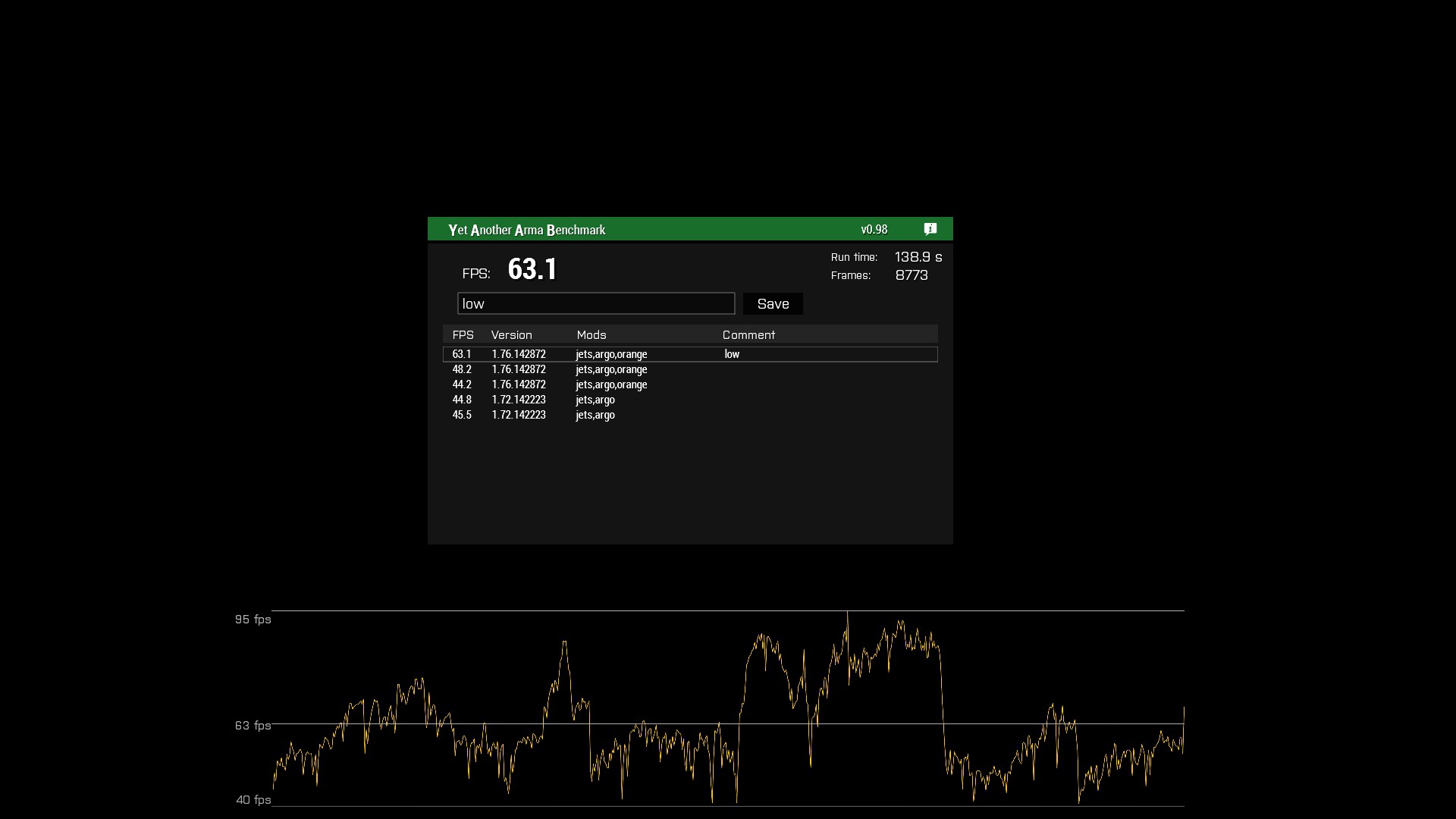Click the large 63.1 FPS readout
1456x819 pixels.
pos(532,269)
